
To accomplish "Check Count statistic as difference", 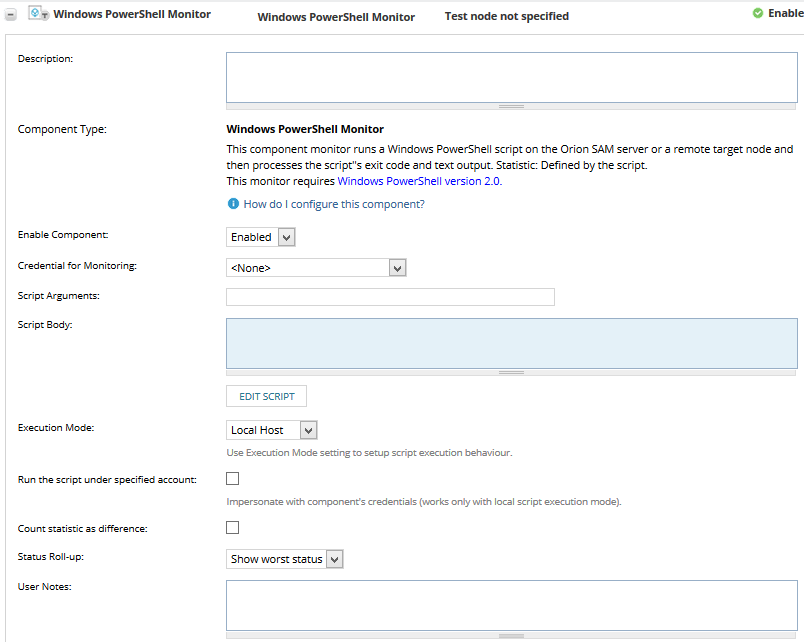I will (x=232, y=527).
